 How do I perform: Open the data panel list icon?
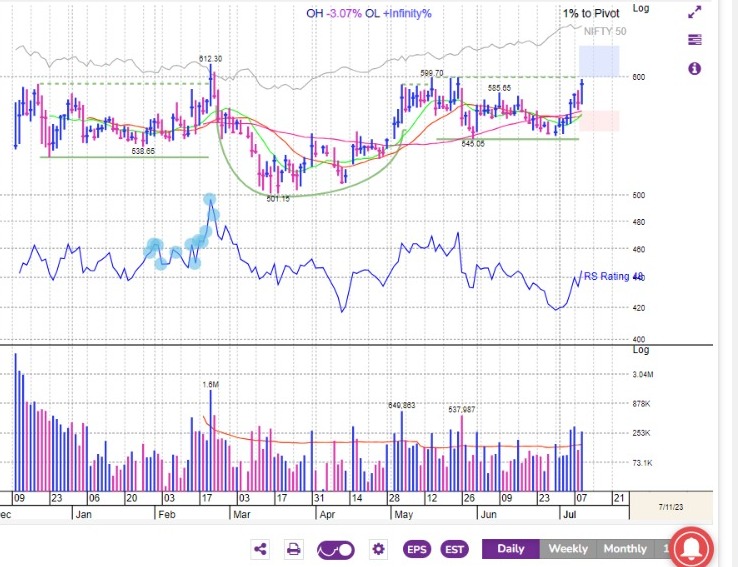[x=695, y=40]
